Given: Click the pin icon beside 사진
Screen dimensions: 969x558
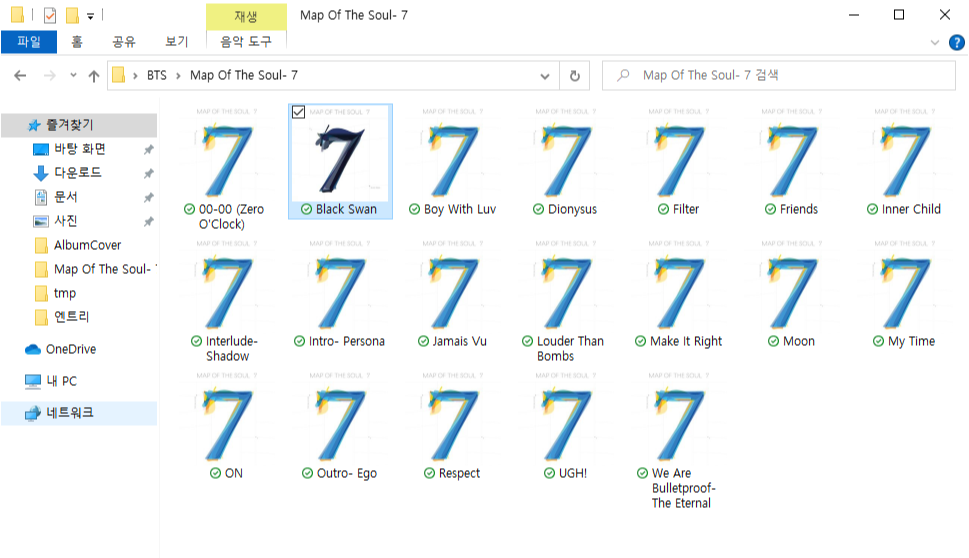Looking at the screenshot, I should [x=148, y=221].
